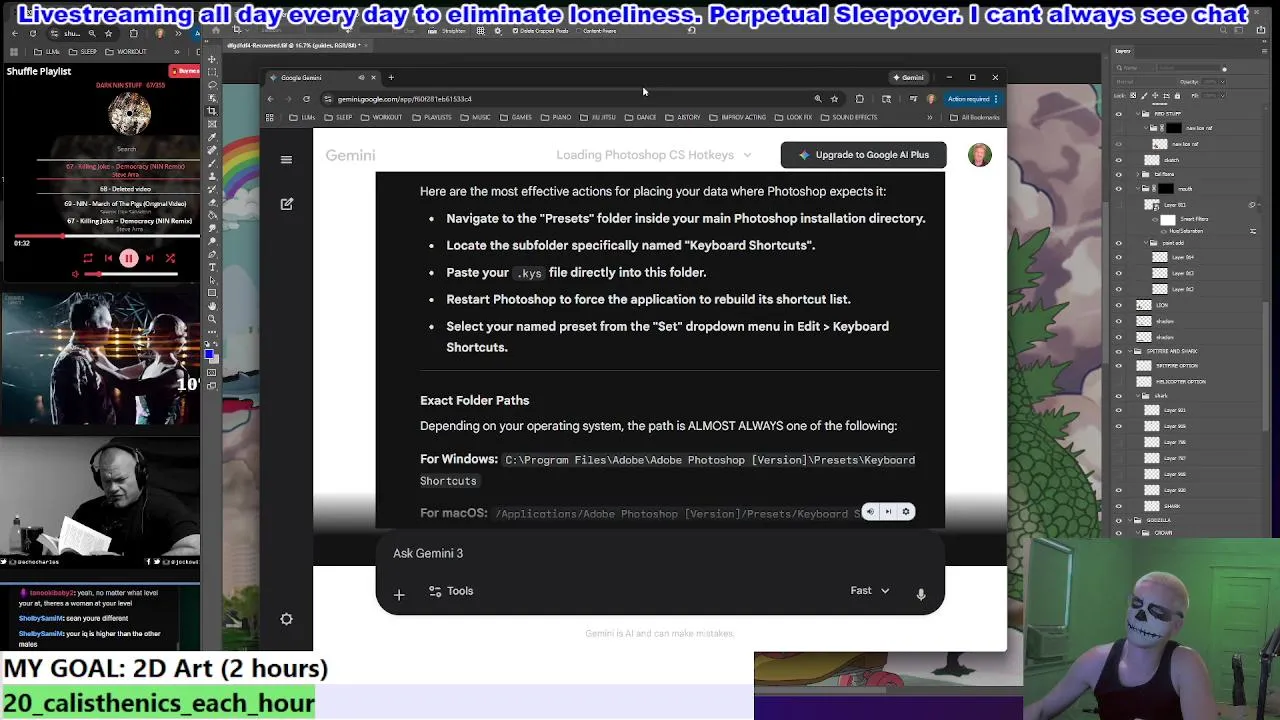The image size is (1280, 720).
Task: Open conversation title dropdown Loading Photoshop CS Hotkeys
Action: click(x=653, y=155)
